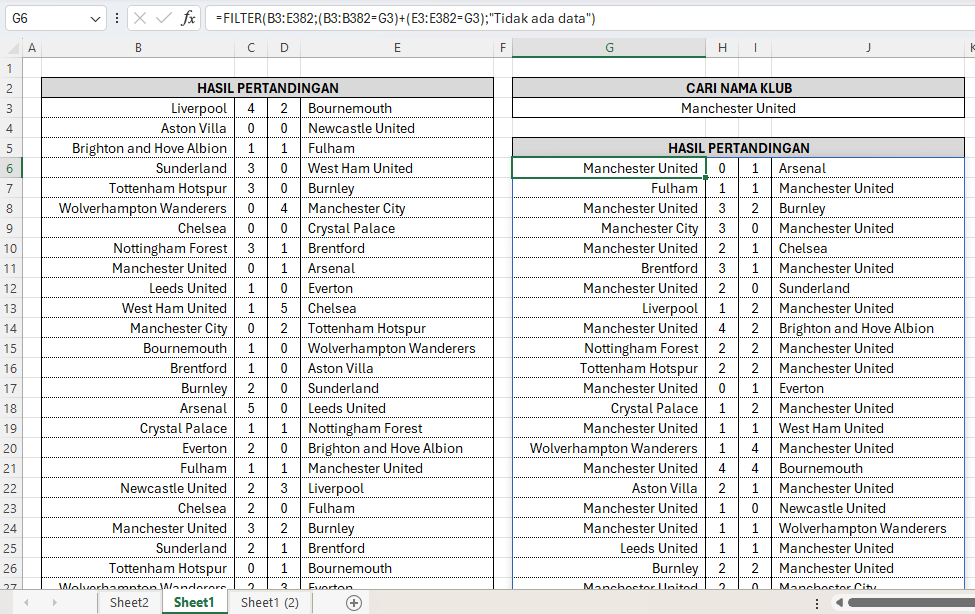
Task: Select cell Aston Villa in row 4
Action: (x=138, y=128)
